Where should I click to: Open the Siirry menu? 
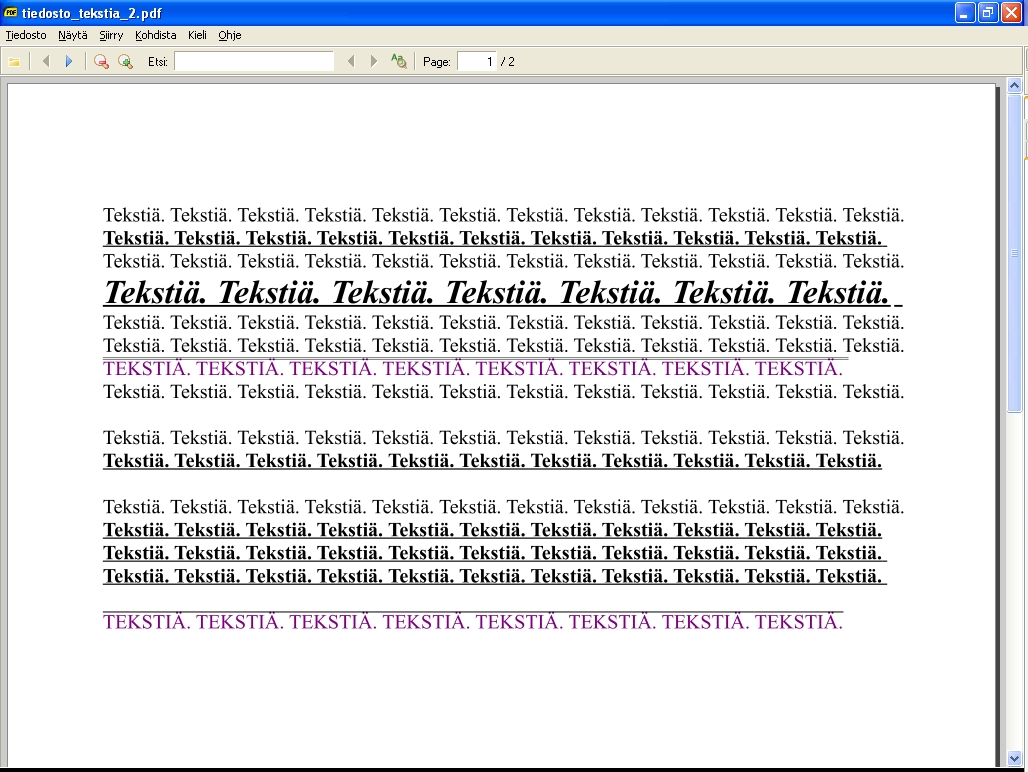coord(111,35)
